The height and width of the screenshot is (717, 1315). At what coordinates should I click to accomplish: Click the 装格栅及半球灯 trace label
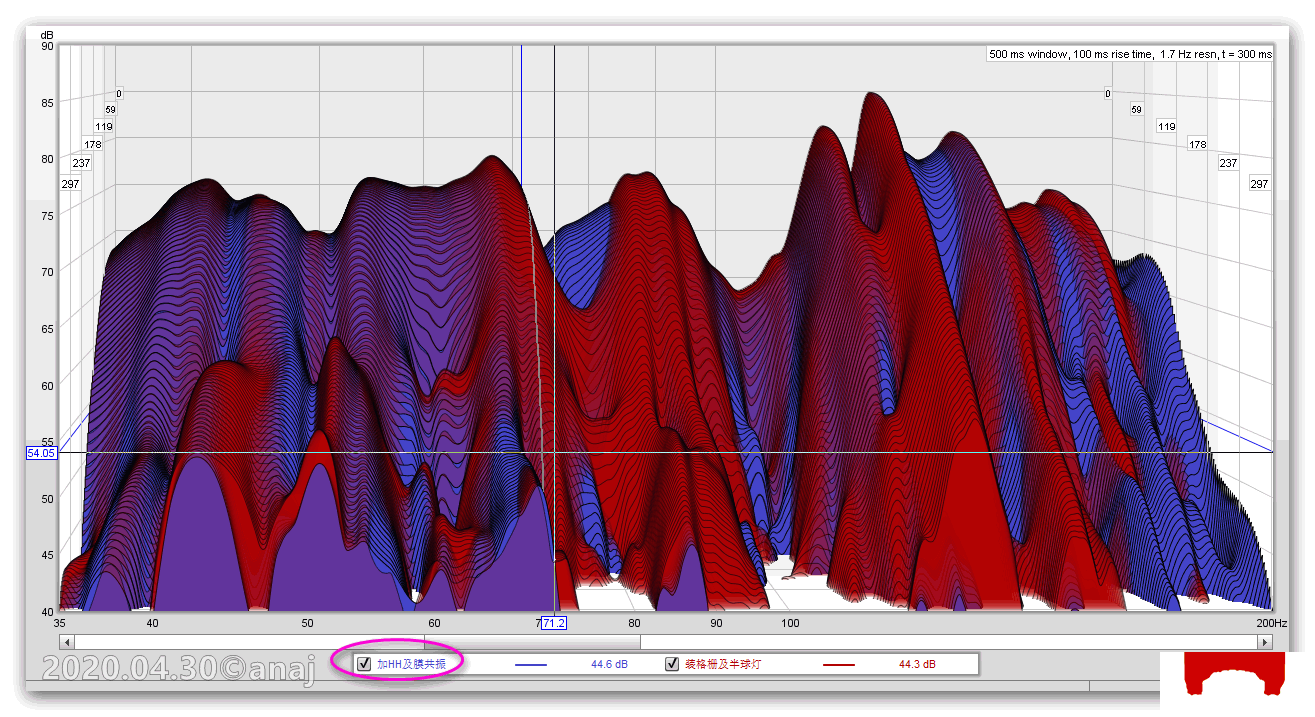[x=722, y=664]
